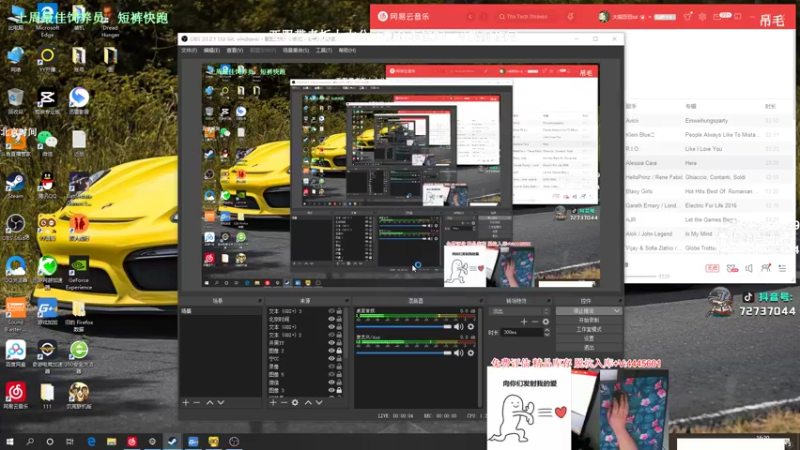Open arrow on the 停止推流 button
This screenshot has height=450, width=800.
[617, 311]
